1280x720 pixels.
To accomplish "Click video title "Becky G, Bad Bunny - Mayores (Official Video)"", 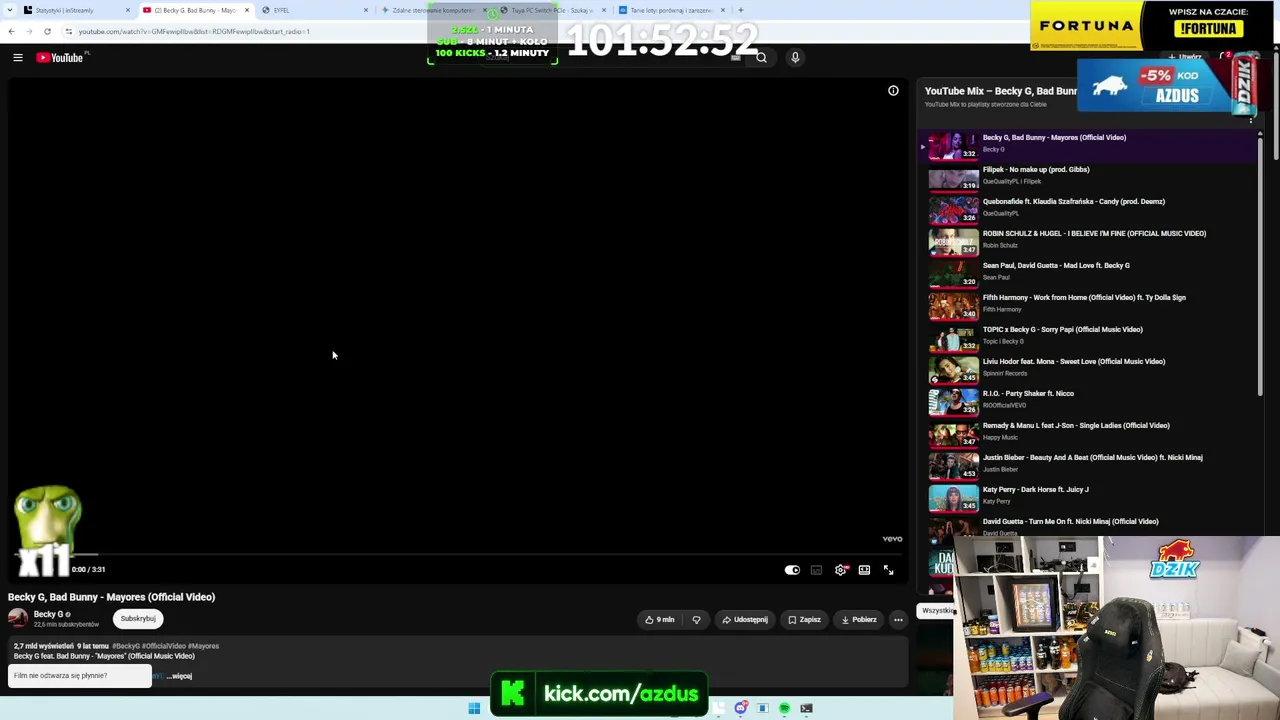I will [112, 597].
